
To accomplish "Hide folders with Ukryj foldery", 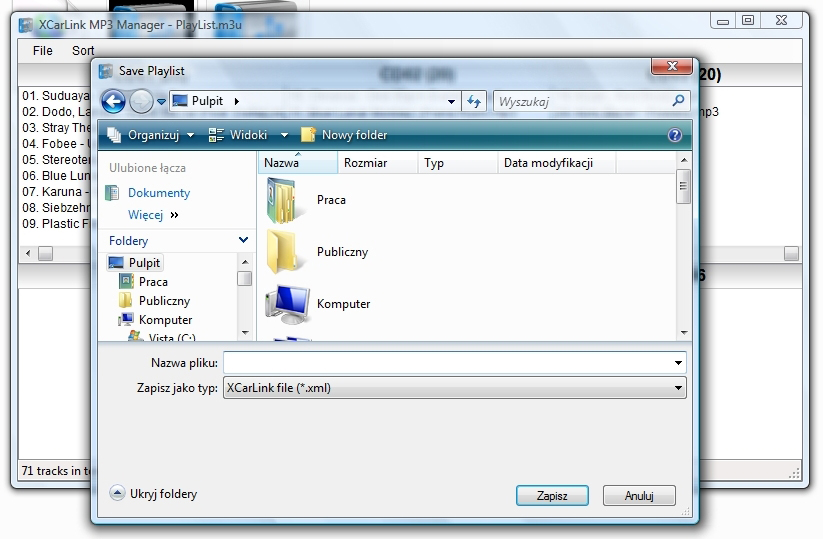I will [x=153, y=494].
